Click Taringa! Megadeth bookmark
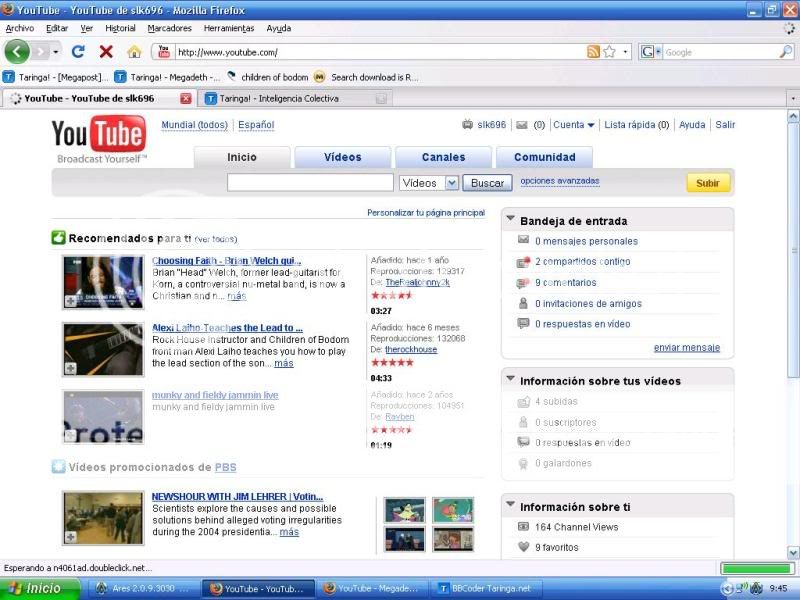Screen dimensions: 800x600 tap(167, 77)
